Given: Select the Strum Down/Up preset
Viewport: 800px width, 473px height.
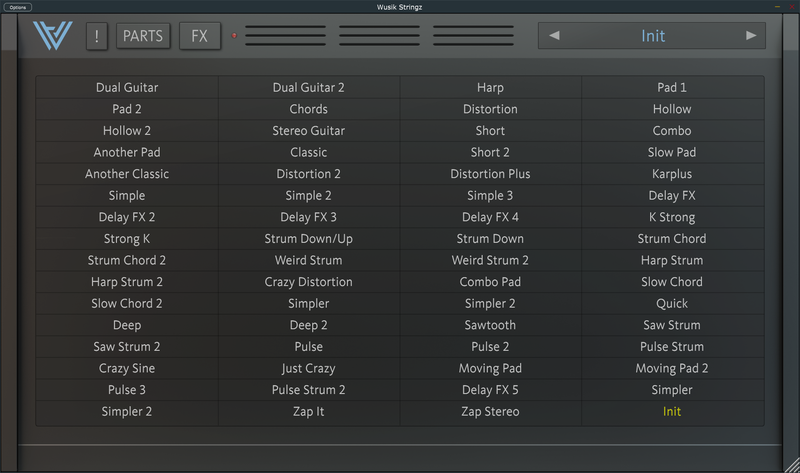Looking at the screenshot, I should 309,238.
